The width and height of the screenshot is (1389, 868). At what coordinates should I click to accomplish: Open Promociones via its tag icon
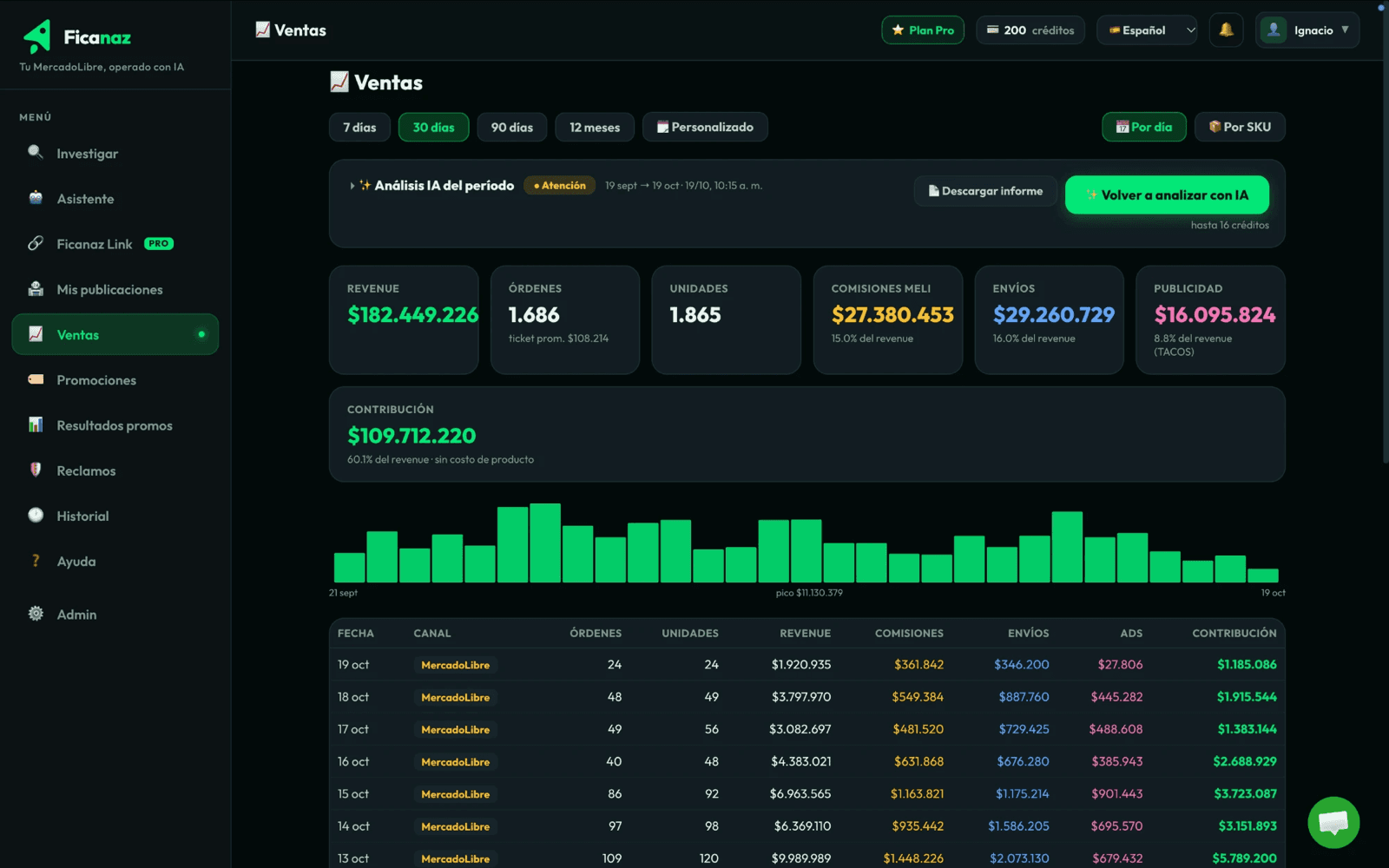tap(36, 379)
